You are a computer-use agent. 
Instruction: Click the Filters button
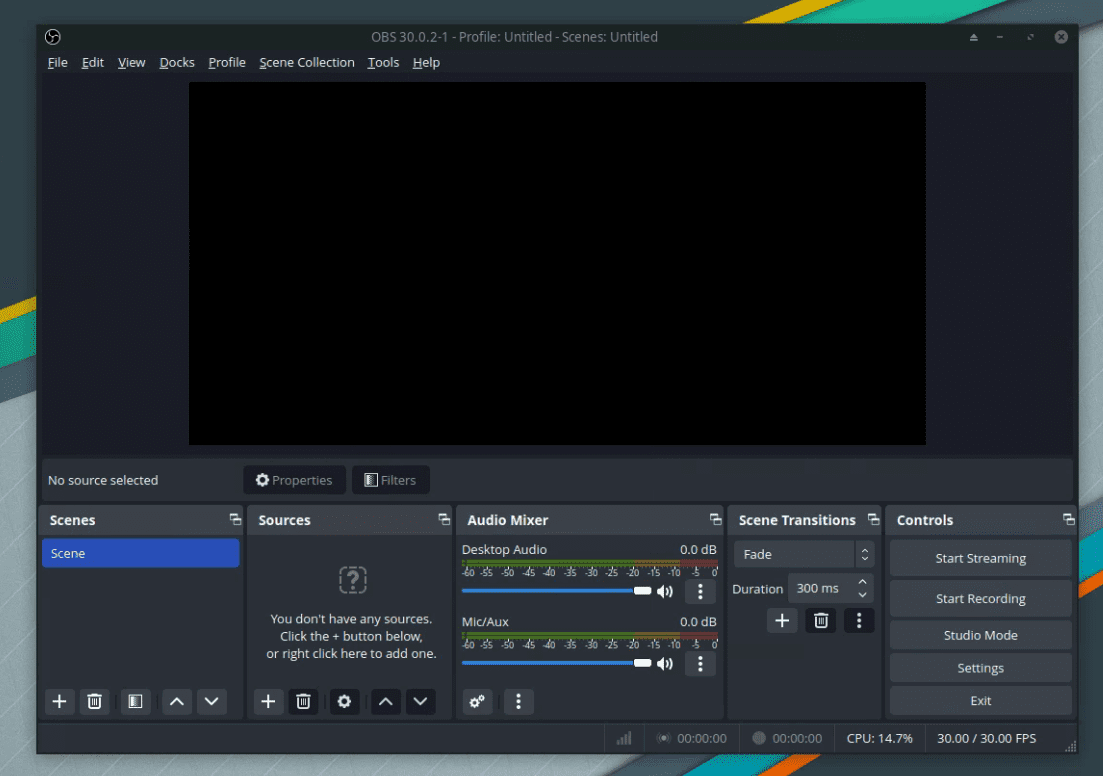coord(390,480)
